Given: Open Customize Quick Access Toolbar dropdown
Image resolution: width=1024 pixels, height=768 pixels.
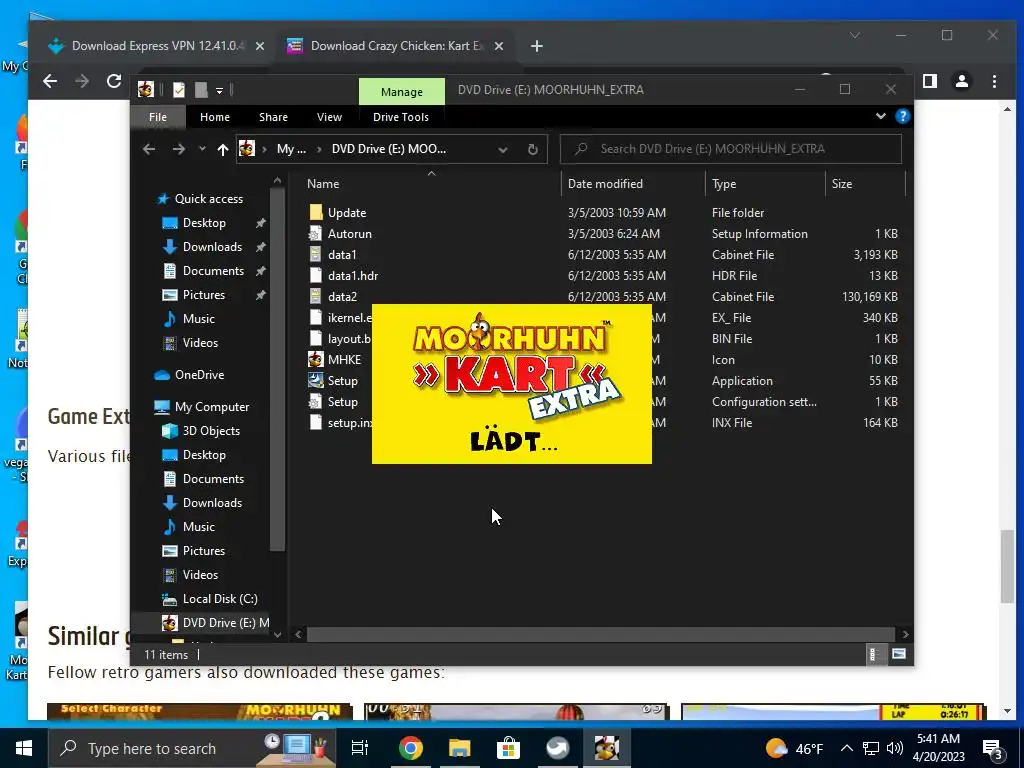Looking at the screenshot, I should click(219, 91).
